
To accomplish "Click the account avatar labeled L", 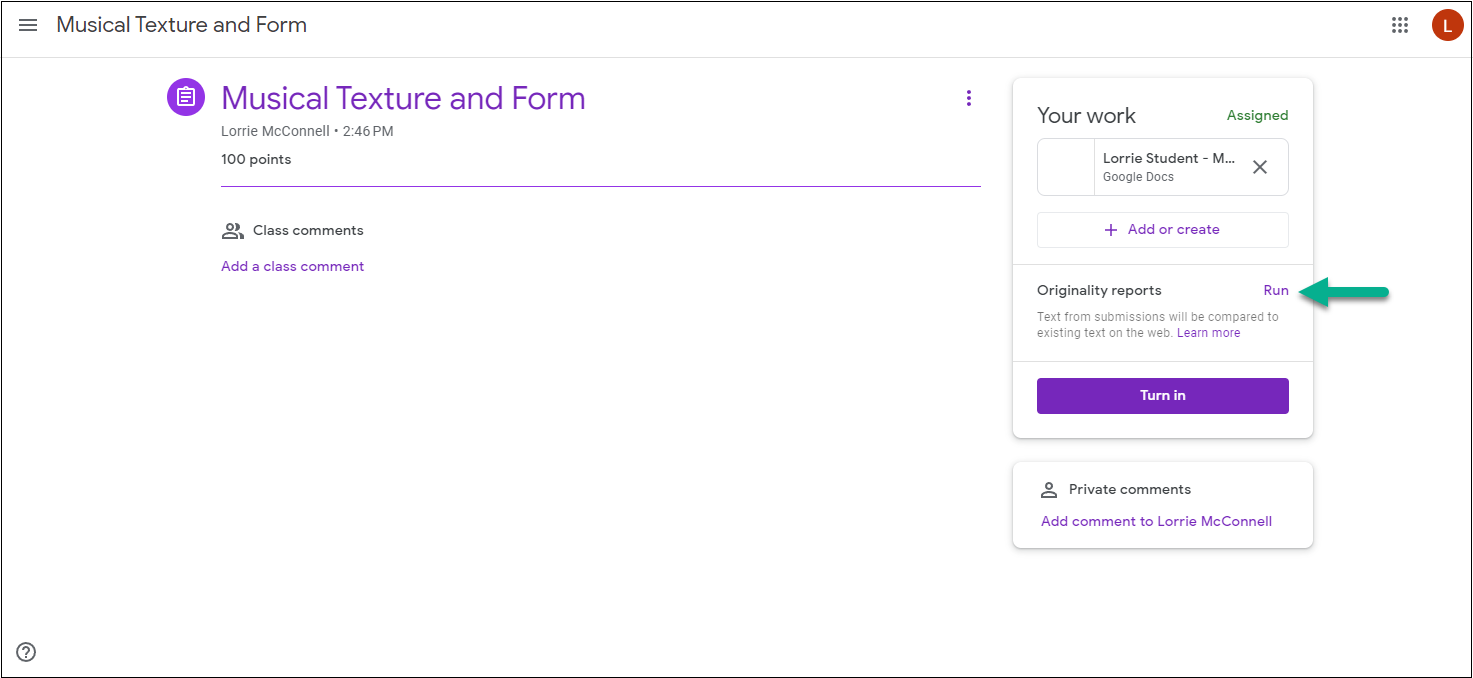I will coord(1447,25).
